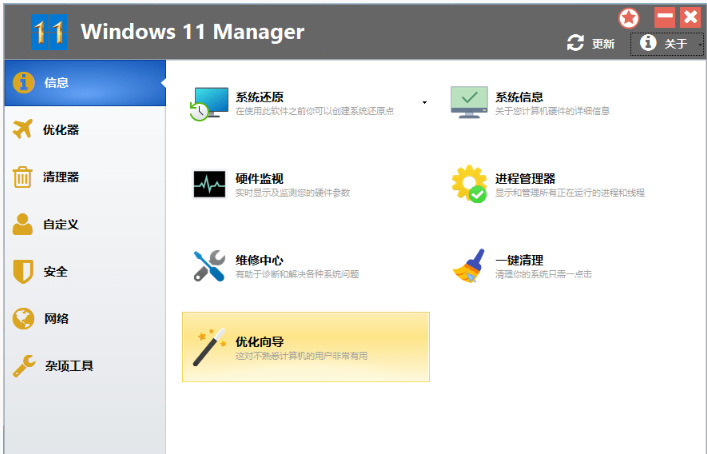Minimize the Windows 11 Manager window
This screenshot has width=707, height=454.
click(x=664, y=18)
